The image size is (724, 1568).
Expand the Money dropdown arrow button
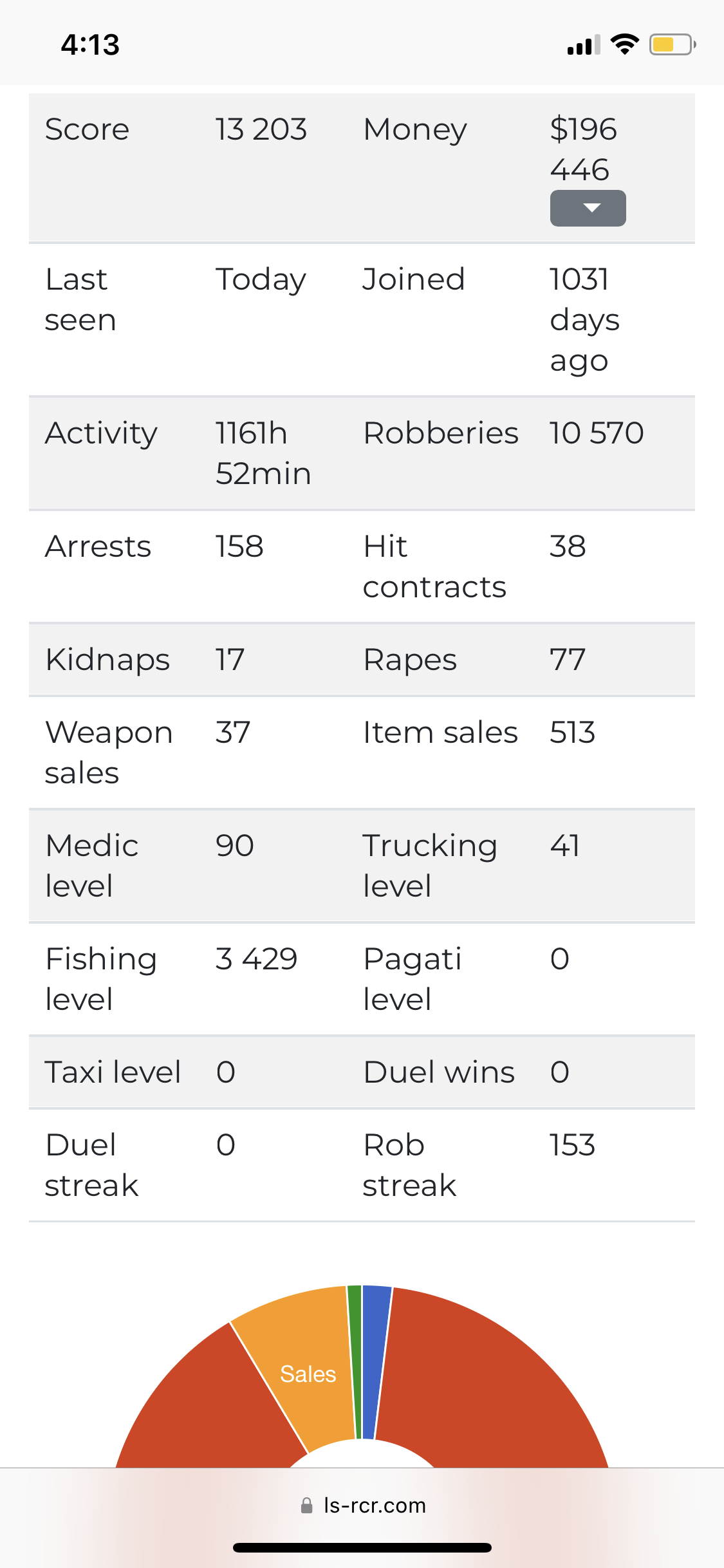point(588,208)
